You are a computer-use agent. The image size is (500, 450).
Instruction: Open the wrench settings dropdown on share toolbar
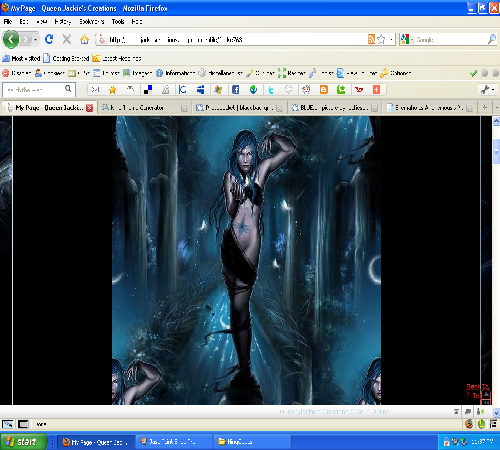point(487,89)
